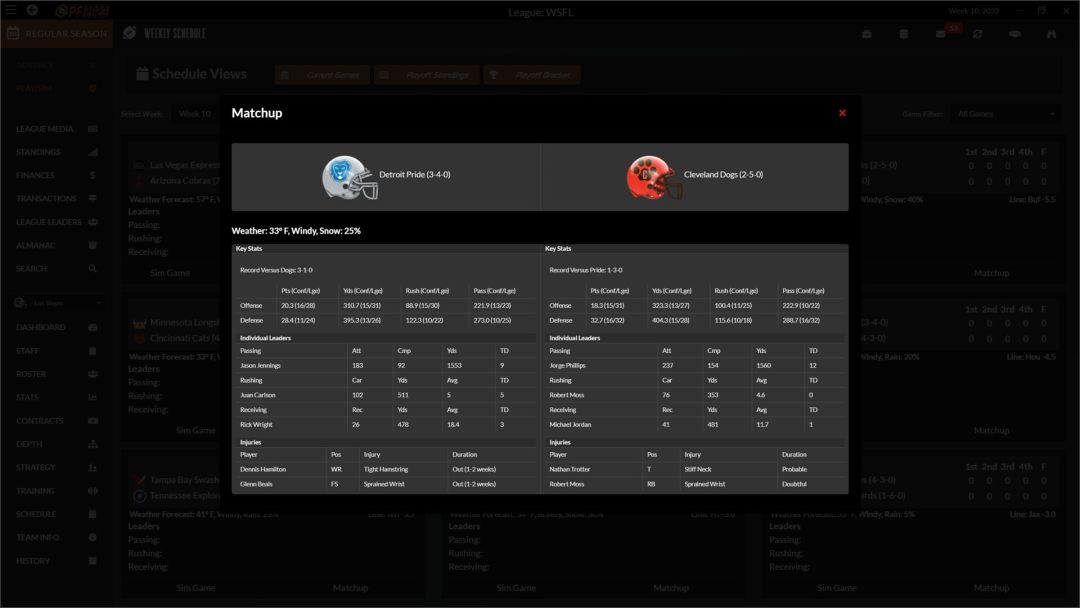
Task: Click the Contracts icon in the sidebar
Action: (93, 421)
